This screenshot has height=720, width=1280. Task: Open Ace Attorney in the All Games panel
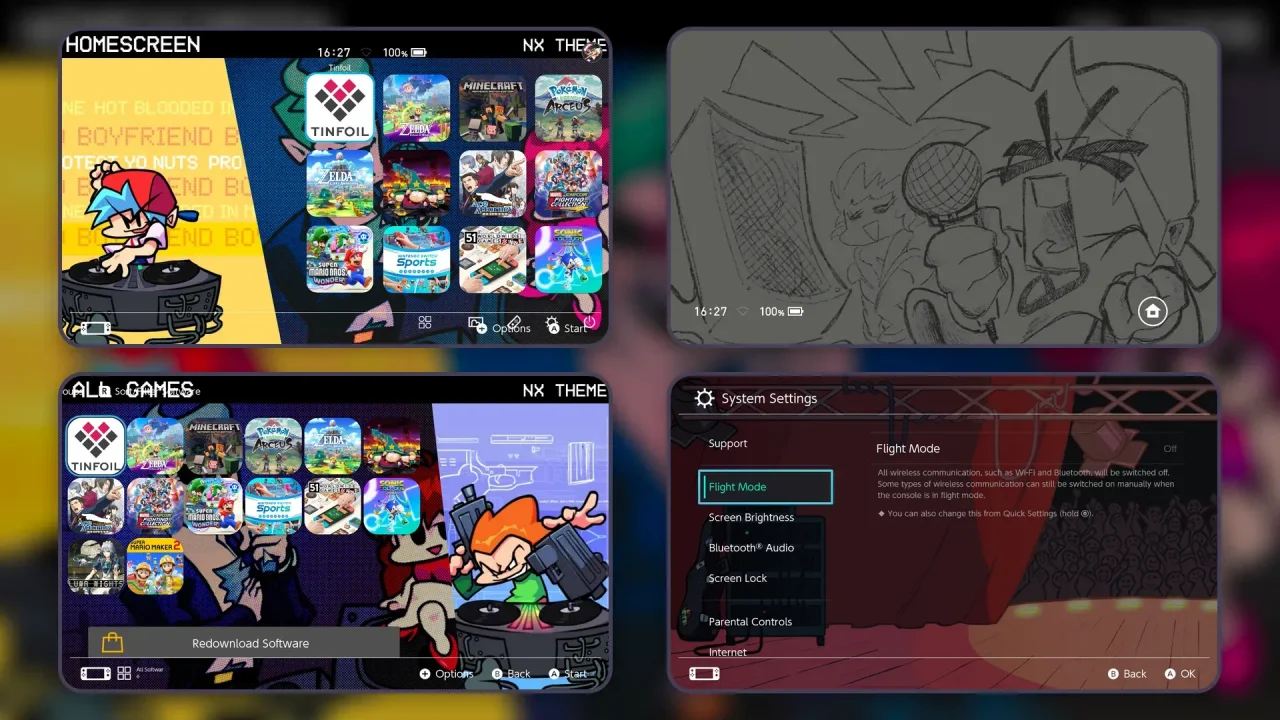(x=96, y=506)
